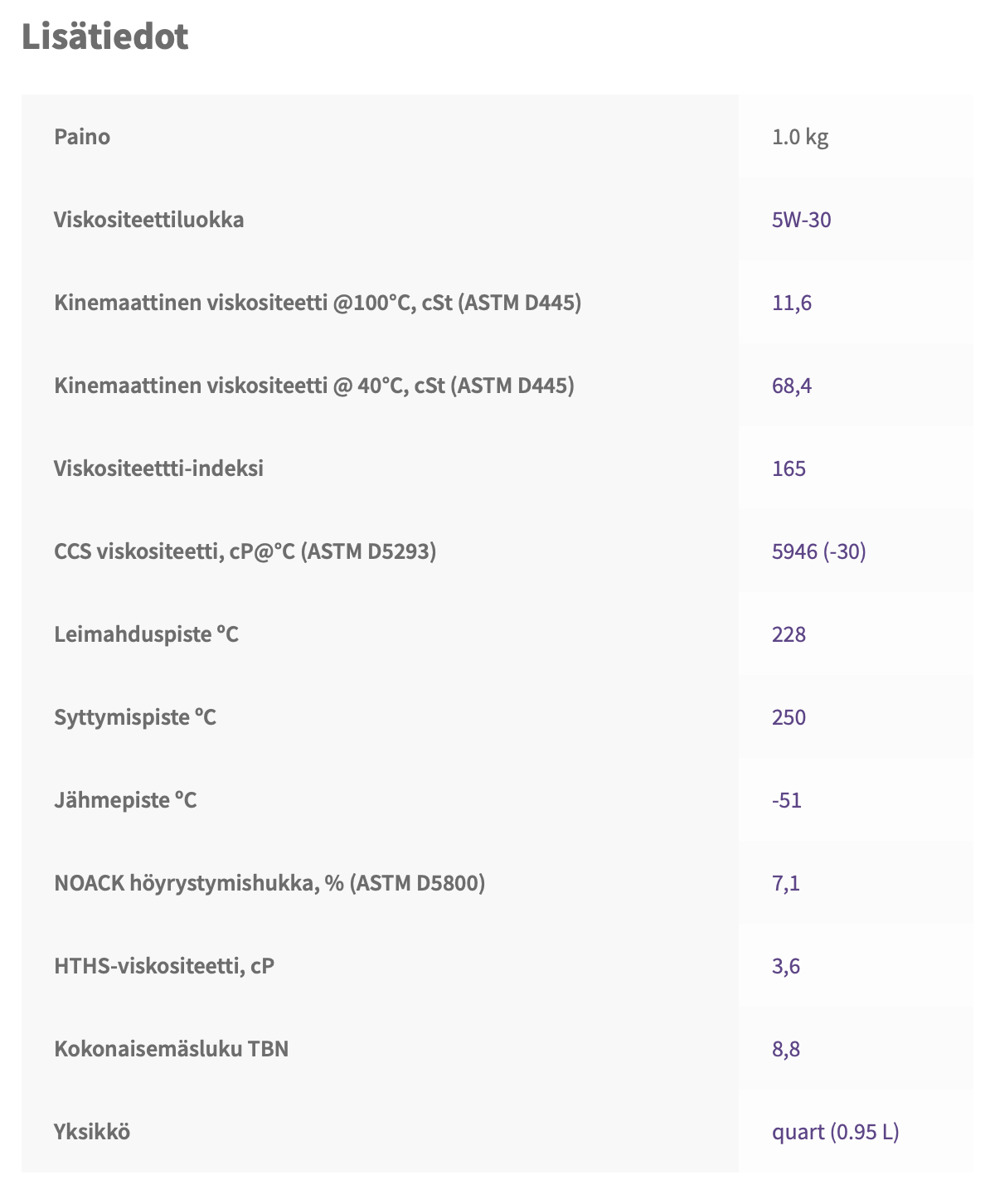This screenshot has height=1204, width=990.
Task: Click the 5W-30 viscosity class link
Action: click(x=801, y=220)
